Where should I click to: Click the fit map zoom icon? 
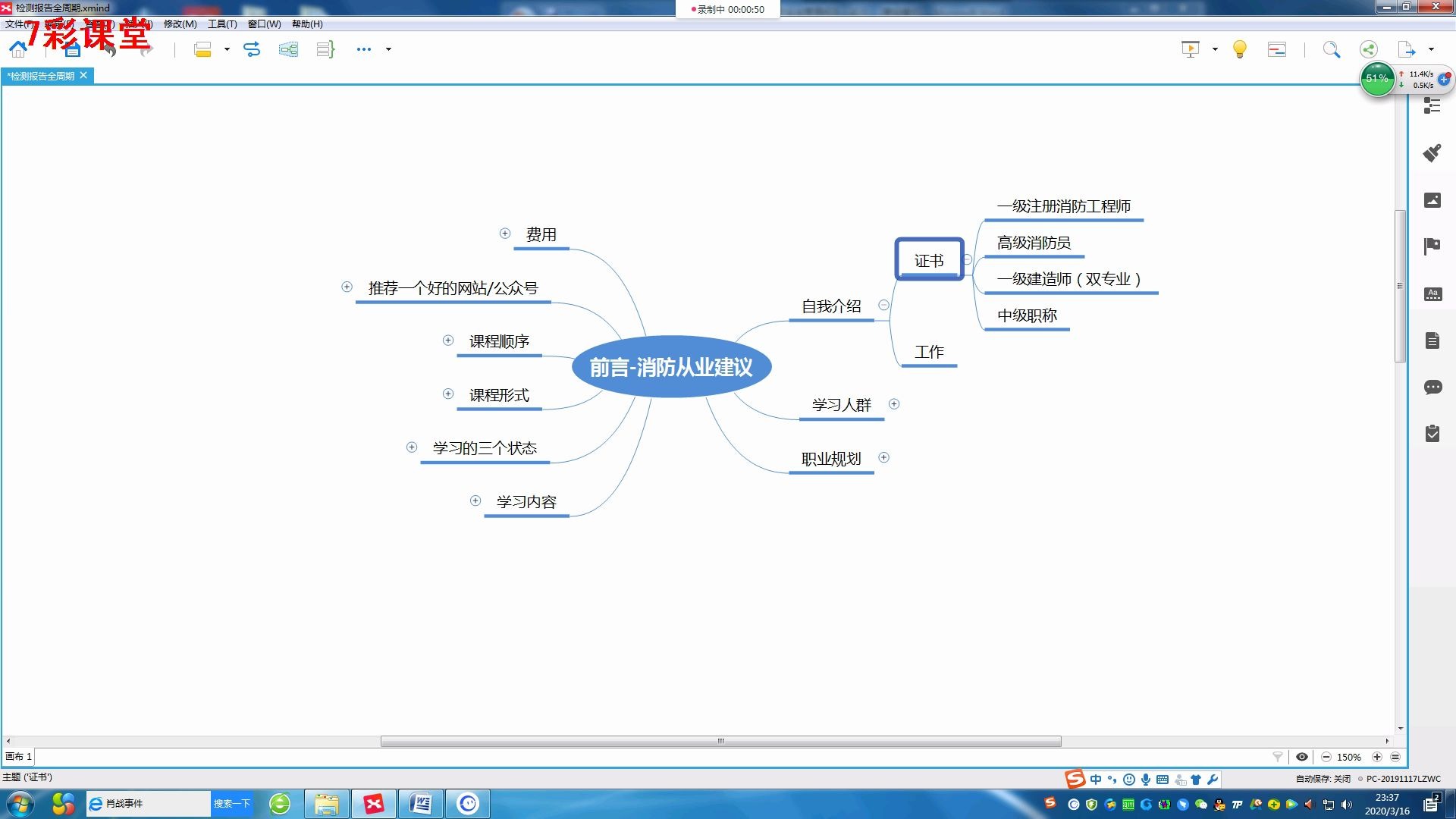[x=1395, y=757]
